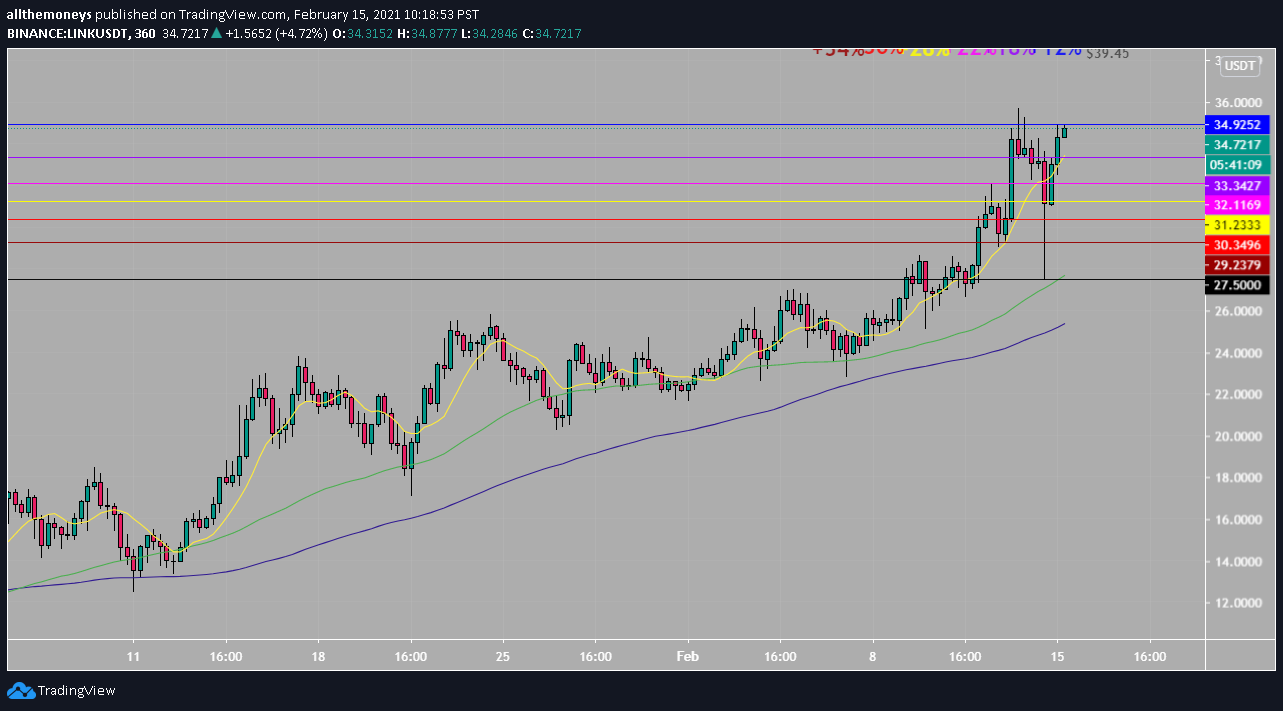
Task: Select the blue 34.9252 price label
Action: (1239, 125)
